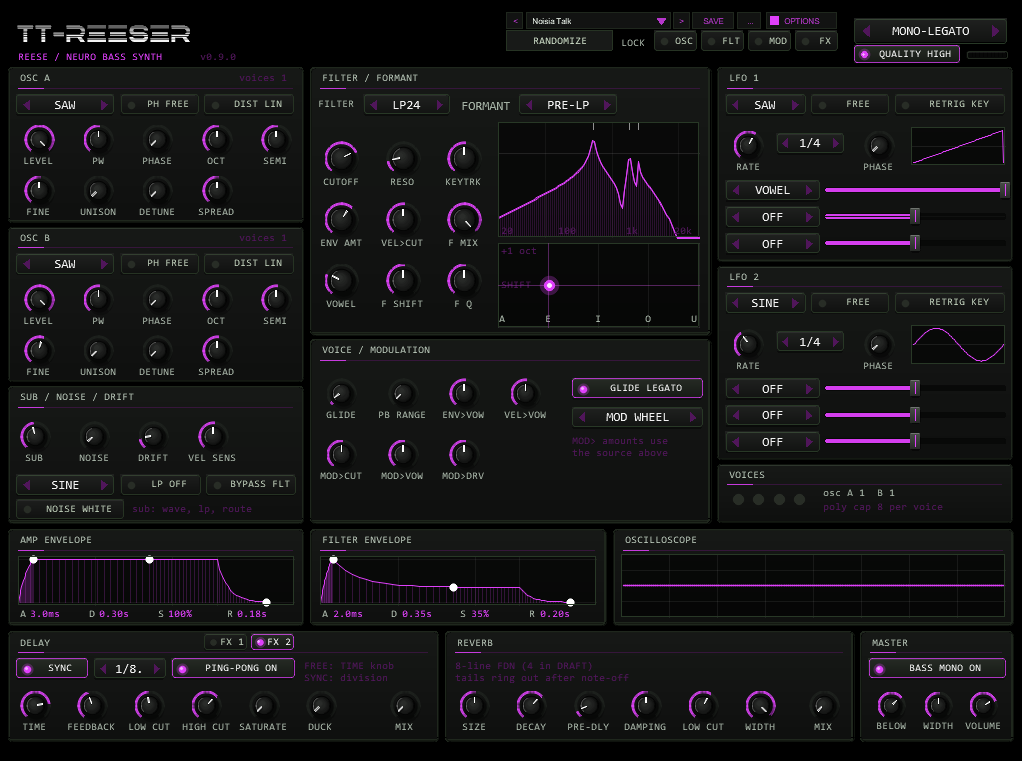Toggle LFO 1 RETRIG KEY
Screen dimensions: 1022x761
(950, 104)
